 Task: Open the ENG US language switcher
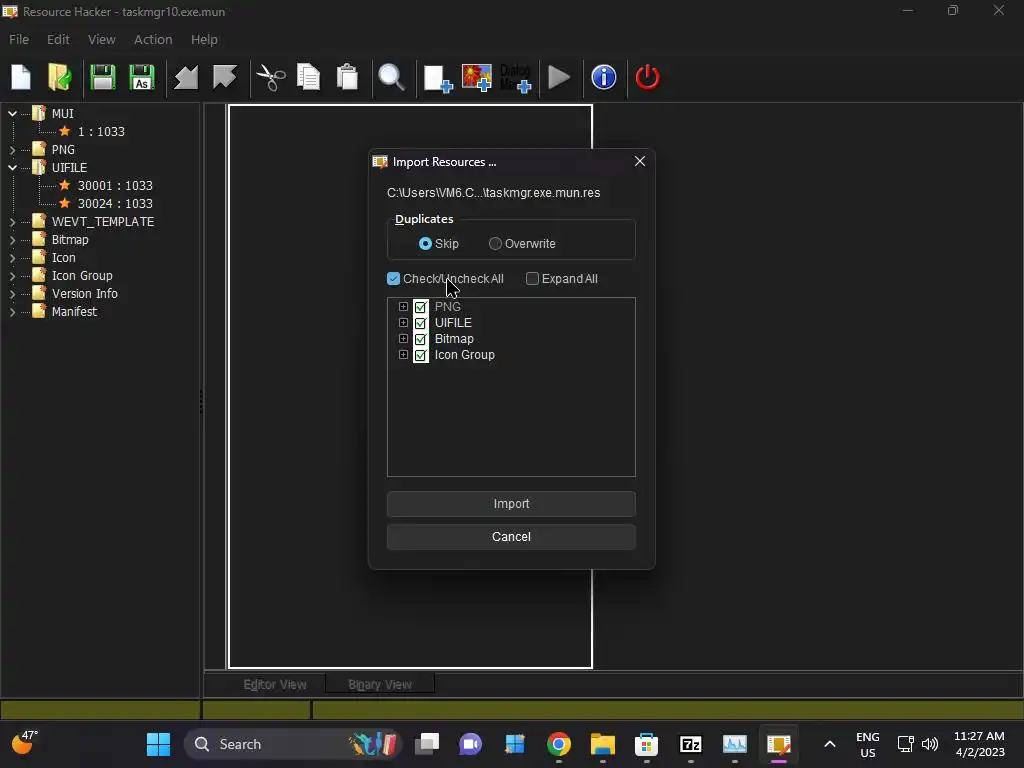pos(867,744)
